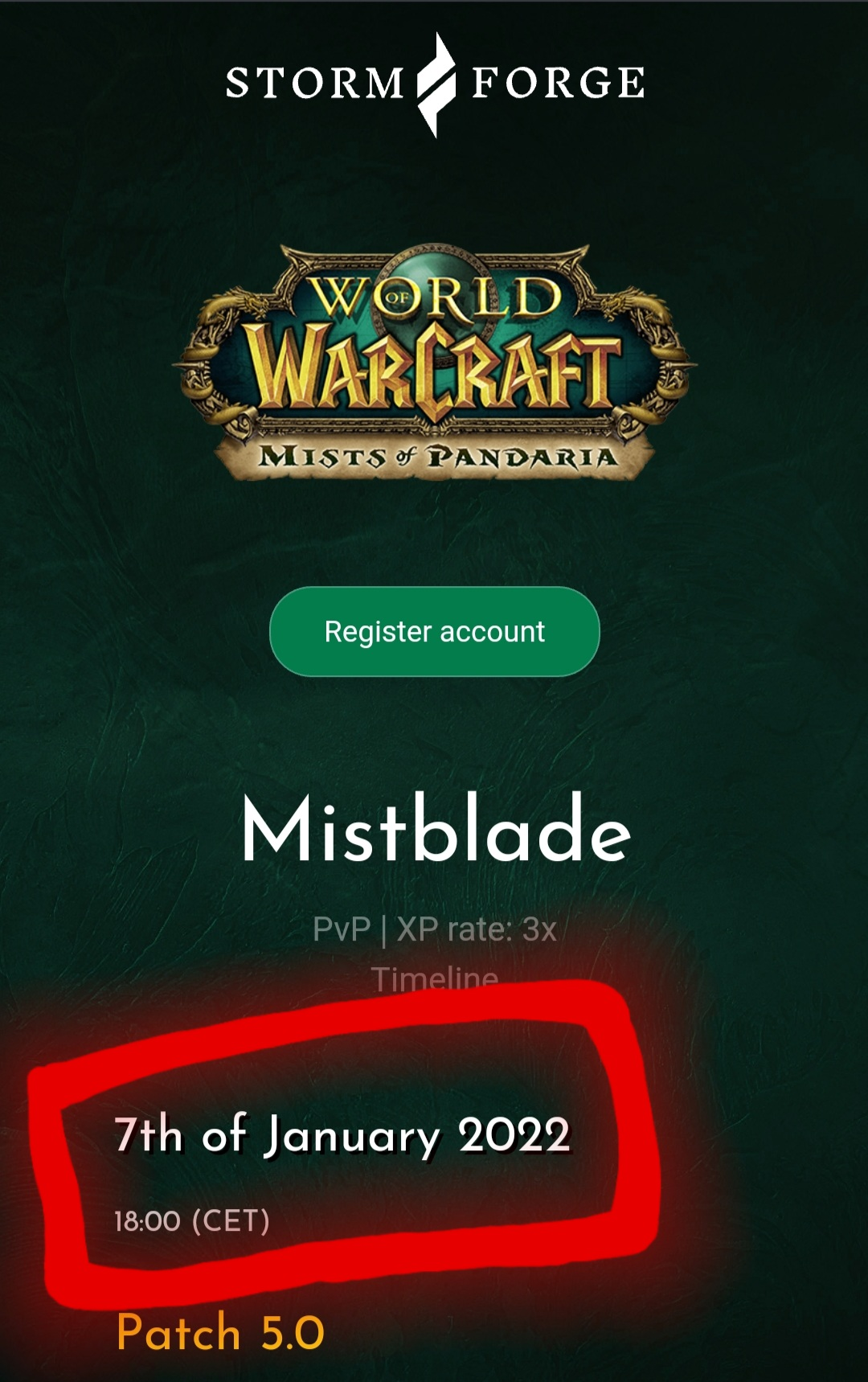Viewport: 868px width, 1382px height.
Task: Tap the FORGE word in the header logo
Action: click(558, 83)
